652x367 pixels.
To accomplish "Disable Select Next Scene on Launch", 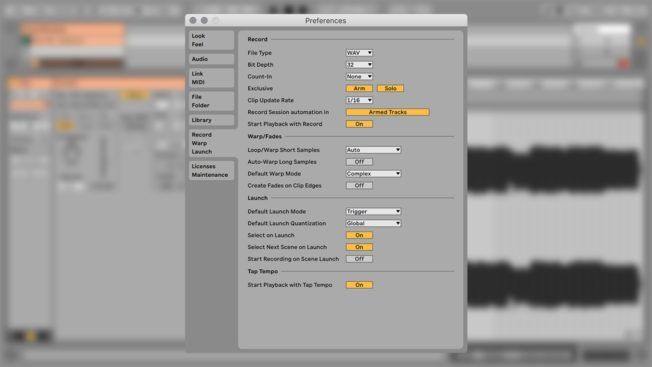I will click(x=359, y=247).
